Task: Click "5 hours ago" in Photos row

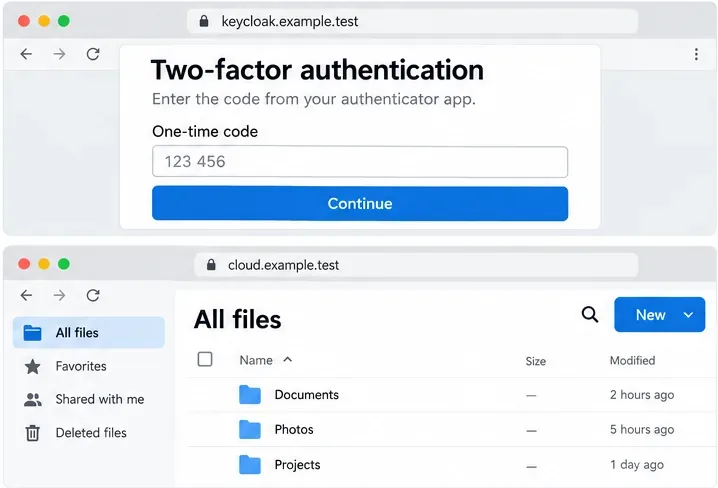Action: (642, 429)
